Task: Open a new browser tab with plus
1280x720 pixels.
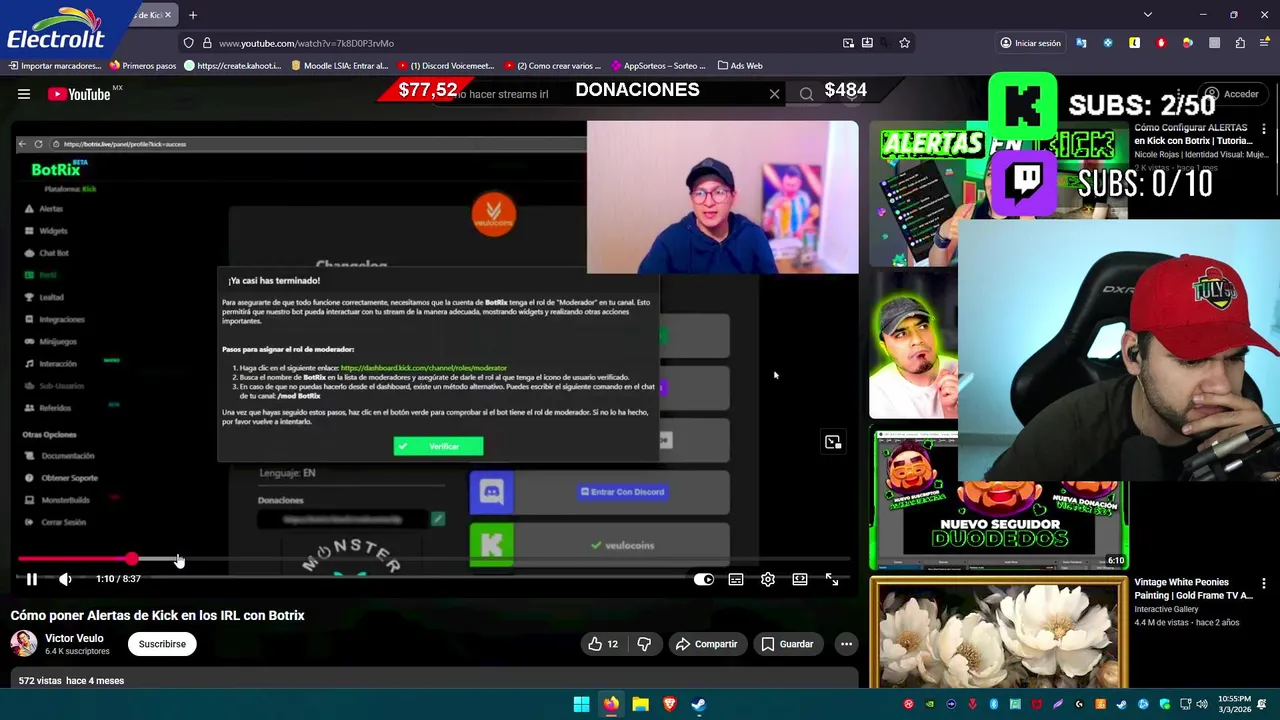Action: 193,15
